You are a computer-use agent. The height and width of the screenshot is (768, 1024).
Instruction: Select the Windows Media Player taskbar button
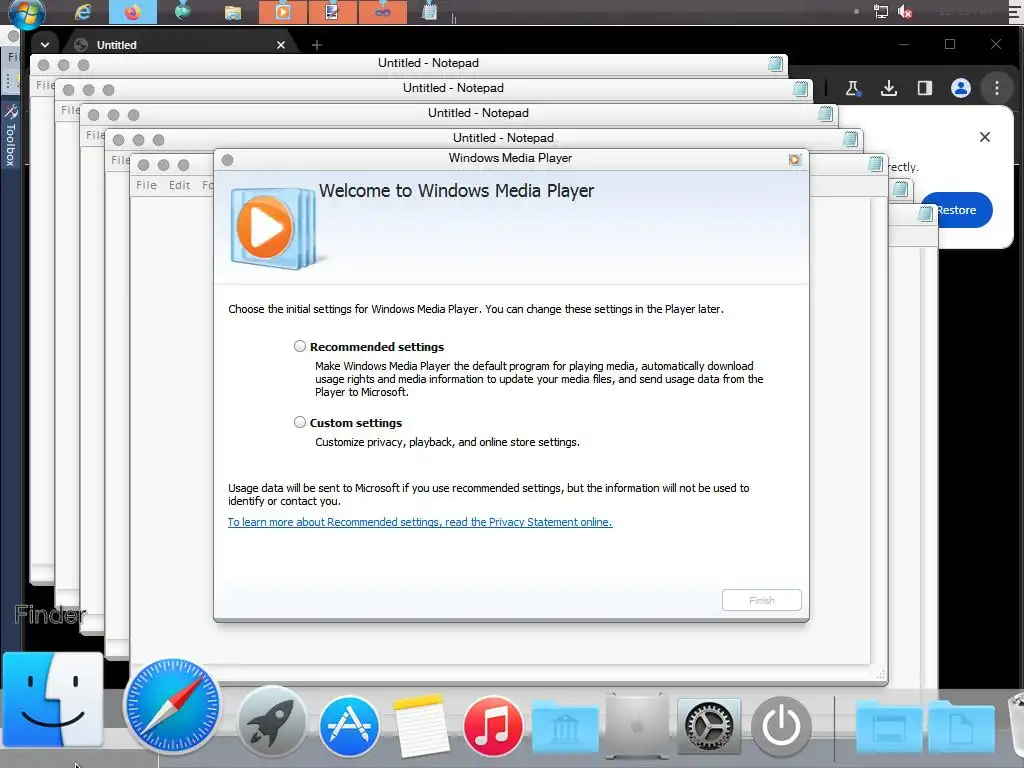(x=283, y=12)
